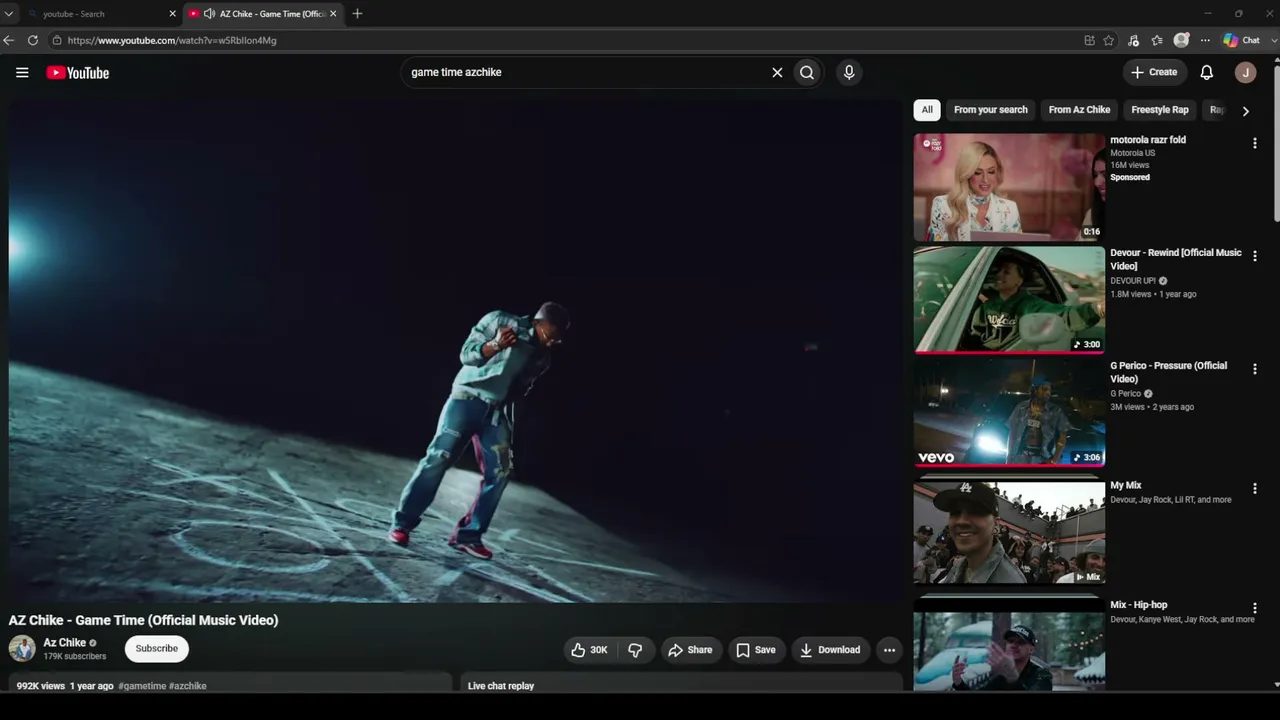This screenshot has height=720, width=1280.
Task: Click the '992K views 1 year ago' text
Action: (65, 686)
